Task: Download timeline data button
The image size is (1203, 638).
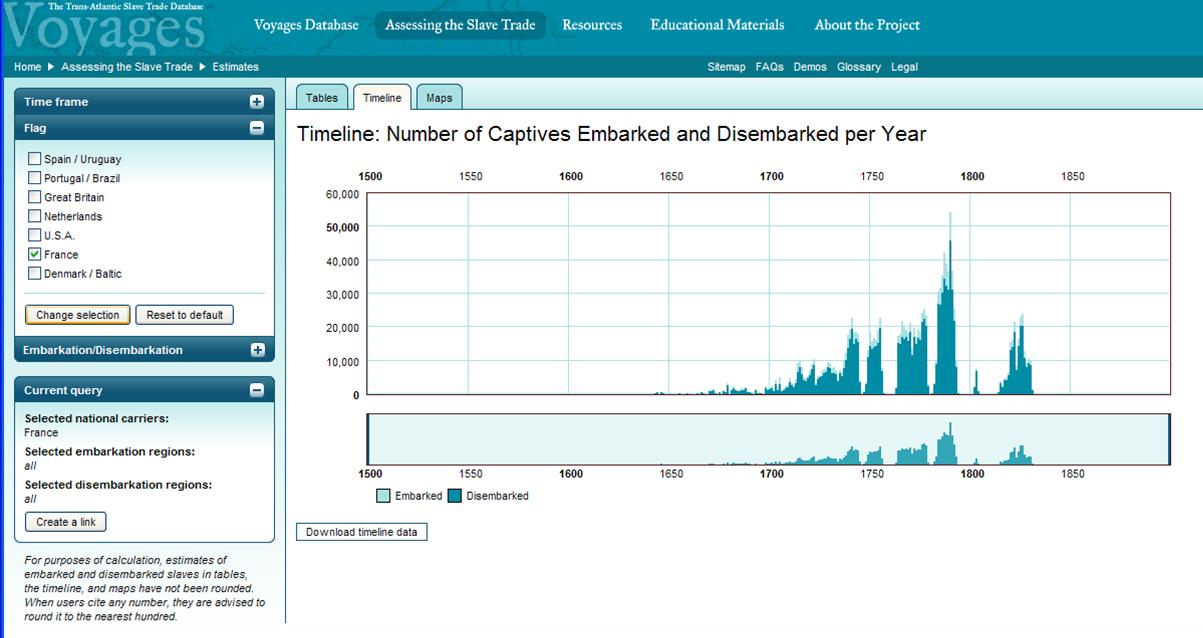Action: pyautogui.click(x=362, y=532)
